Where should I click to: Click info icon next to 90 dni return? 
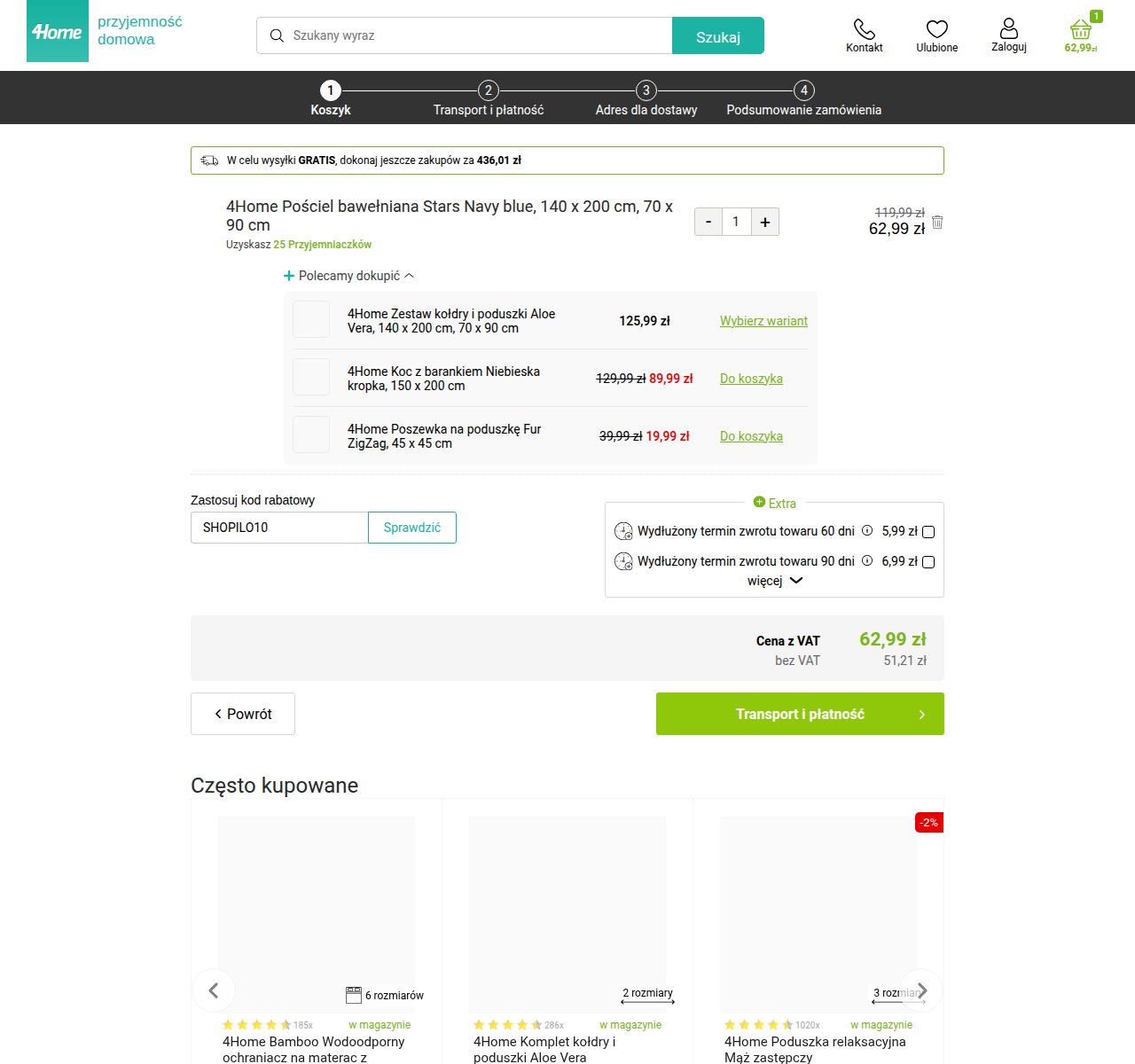(x=867, y=560)
